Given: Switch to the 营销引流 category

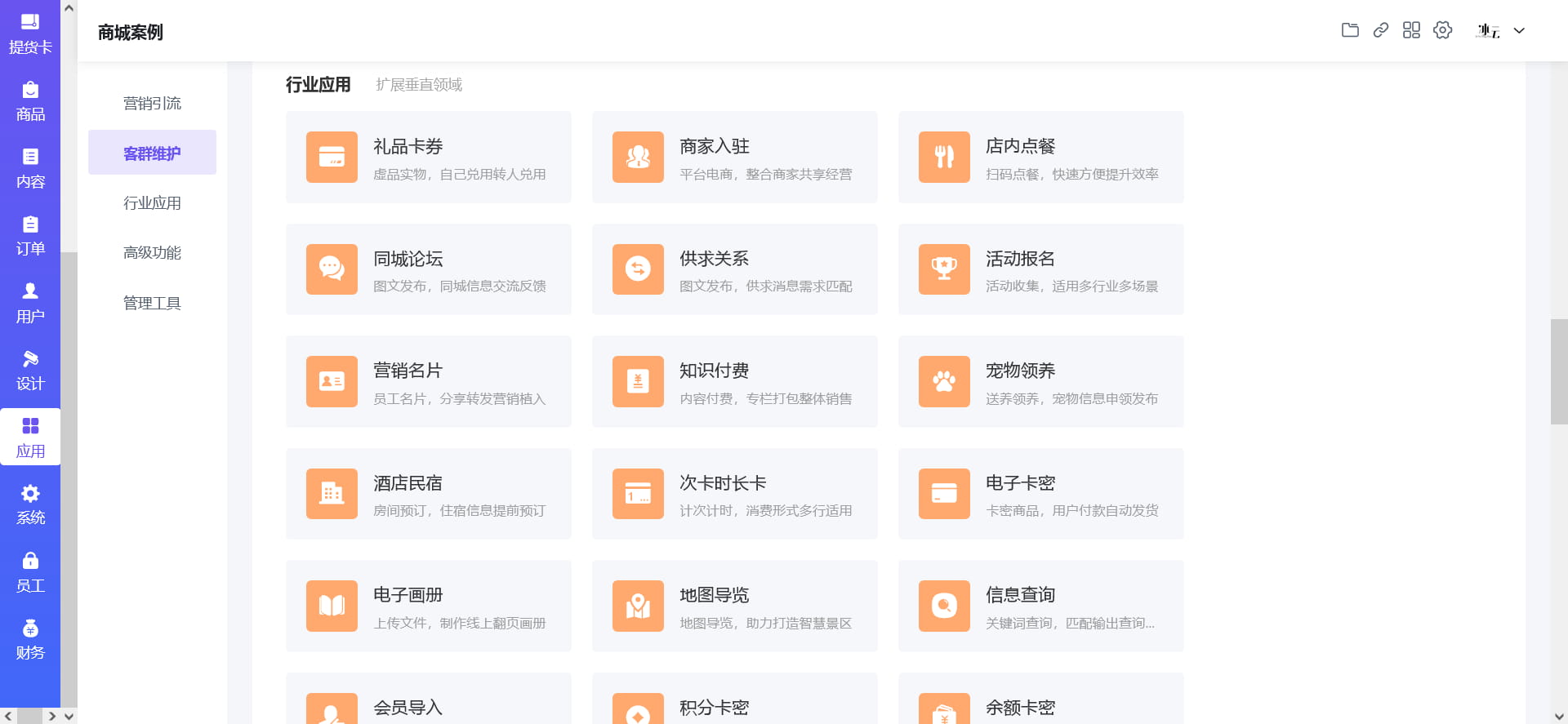Looking at the screenshot, I should 152,103.
